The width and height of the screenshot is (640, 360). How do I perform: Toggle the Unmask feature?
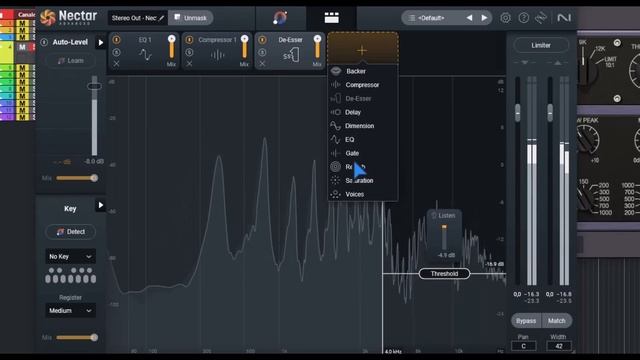click(x=191, y=18)
